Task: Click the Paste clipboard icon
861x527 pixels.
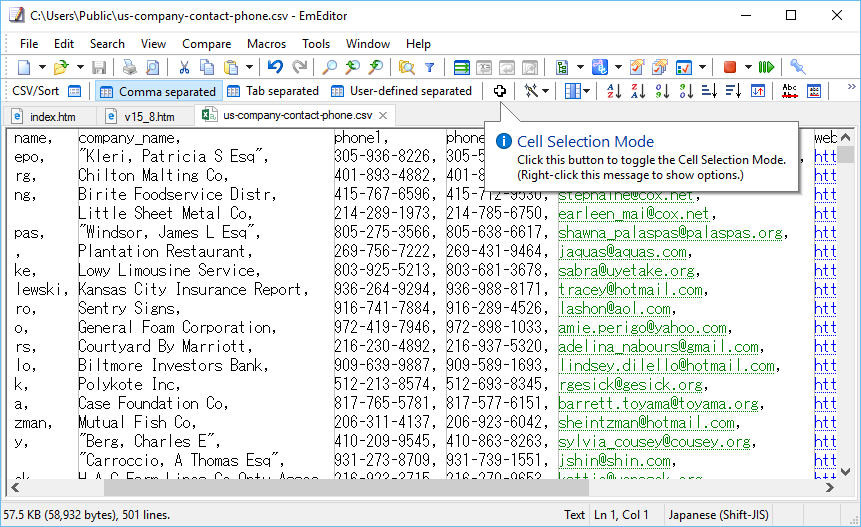Action: 231,68
